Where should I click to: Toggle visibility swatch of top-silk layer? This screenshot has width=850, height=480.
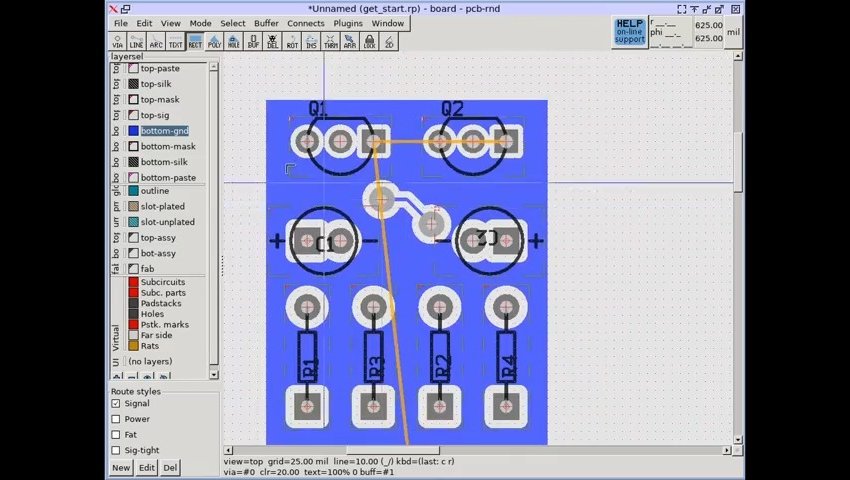[133, 84]
